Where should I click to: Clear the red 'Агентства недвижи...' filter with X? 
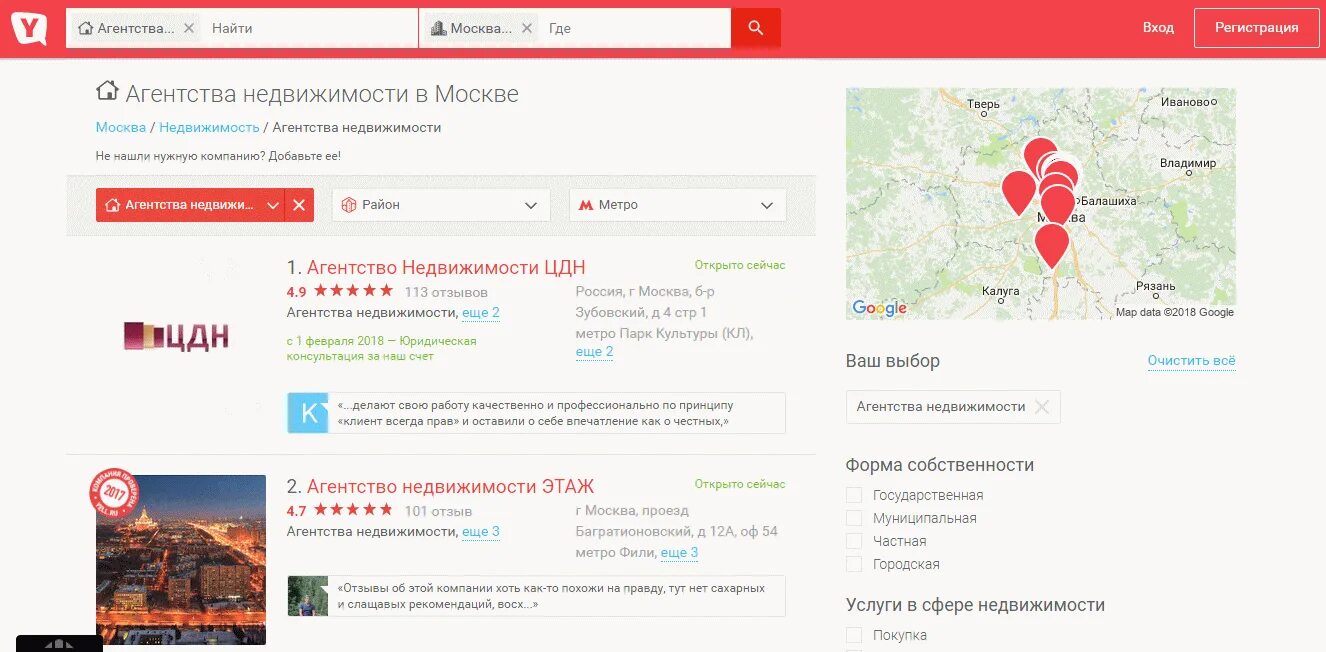tap(299, 205)
